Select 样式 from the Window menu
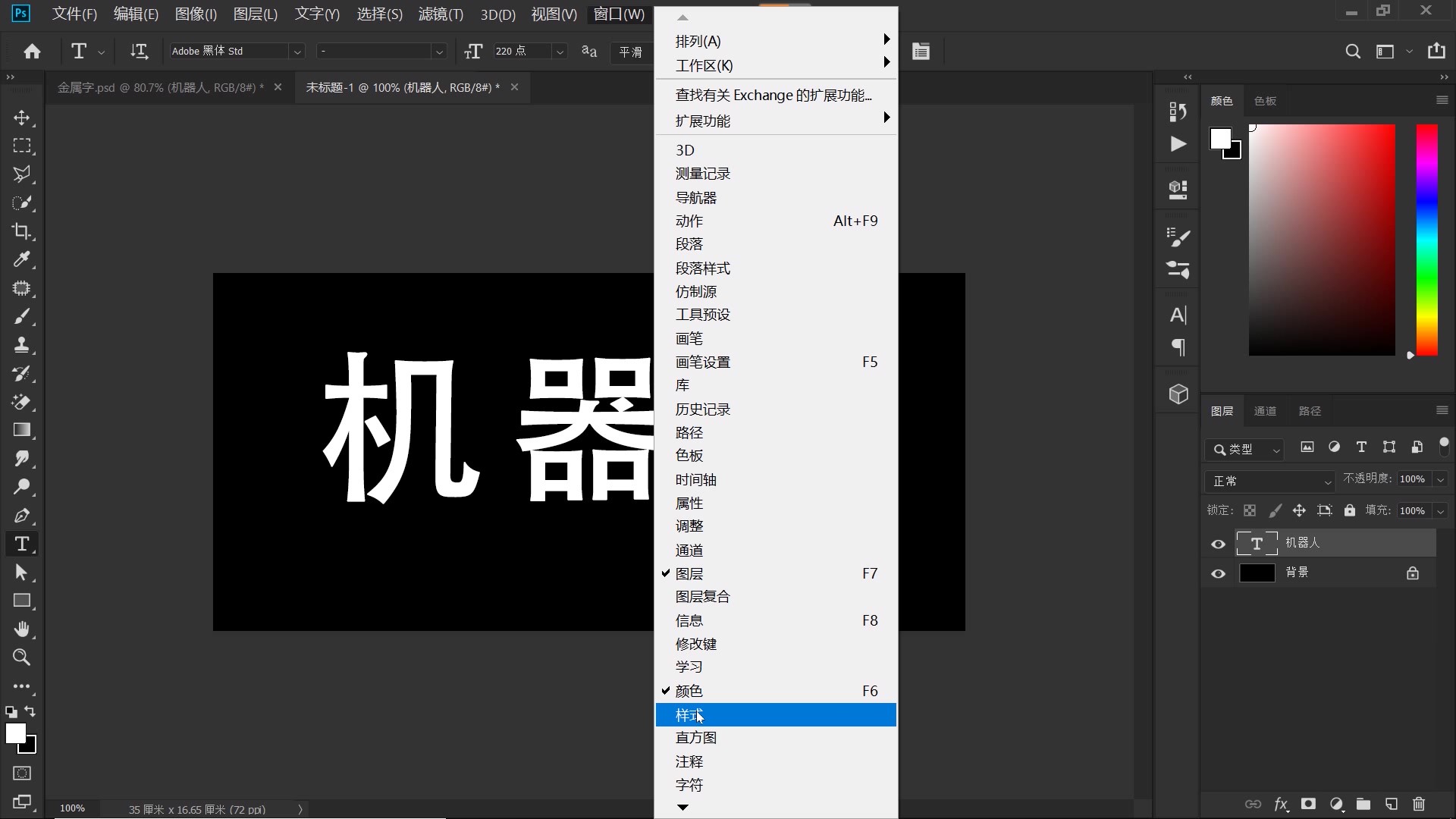 689,715
